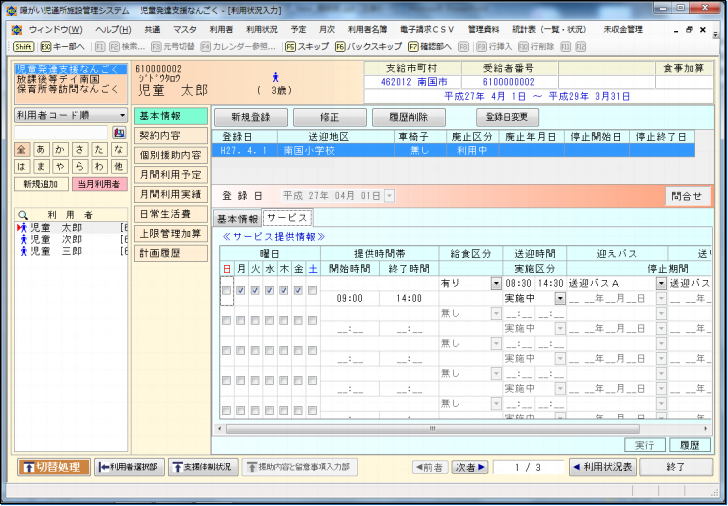Screen dimensions: 728x506
Task: Open the 登録日 date dropdown arrow
Action: 389,196
